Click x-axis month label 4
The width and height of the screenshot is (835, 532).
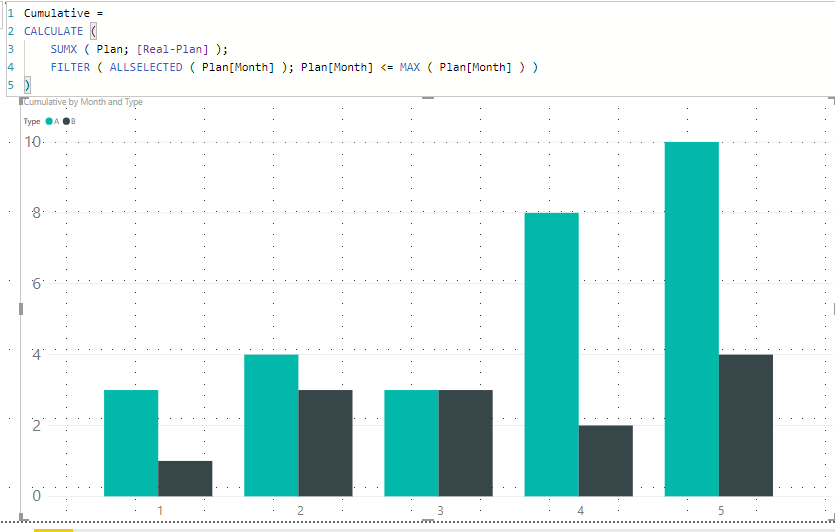580,511
